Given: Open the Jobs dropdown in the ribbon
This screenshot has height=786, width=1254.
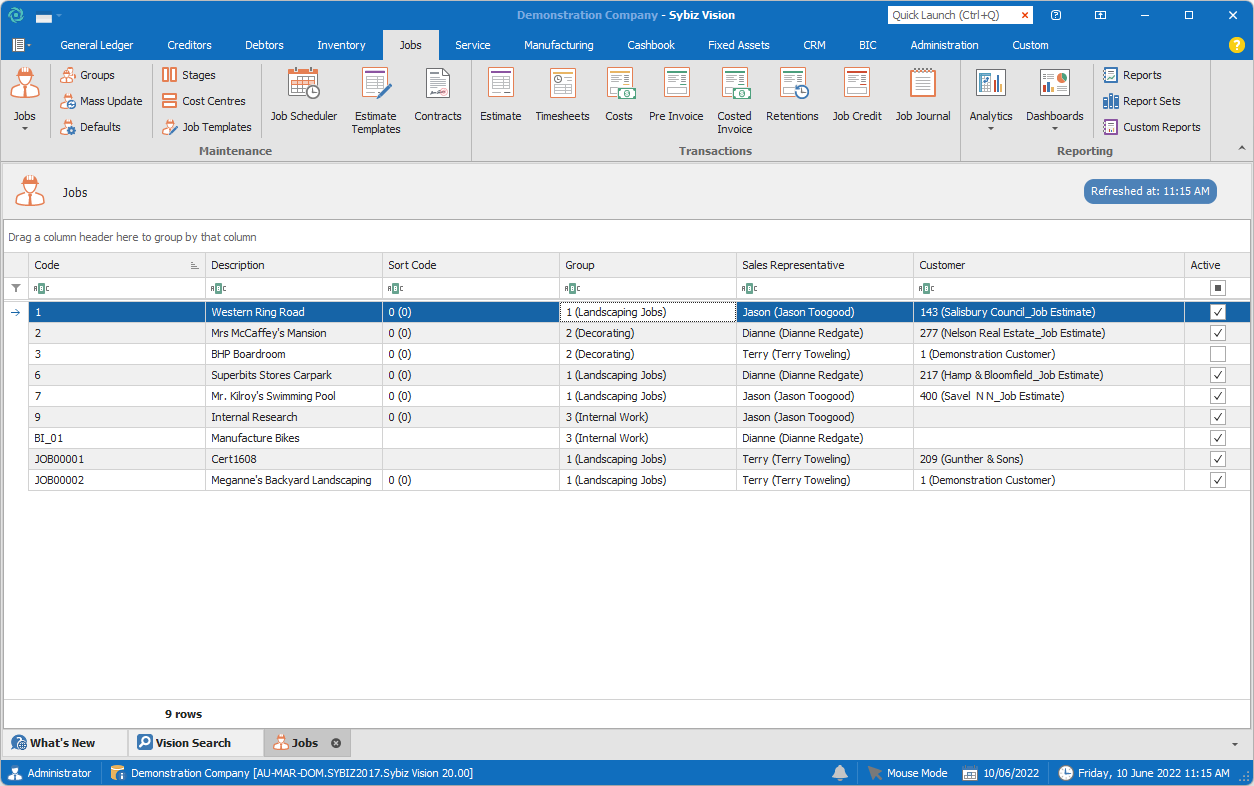Looking at the screenshot, I should tap(25, 128).
